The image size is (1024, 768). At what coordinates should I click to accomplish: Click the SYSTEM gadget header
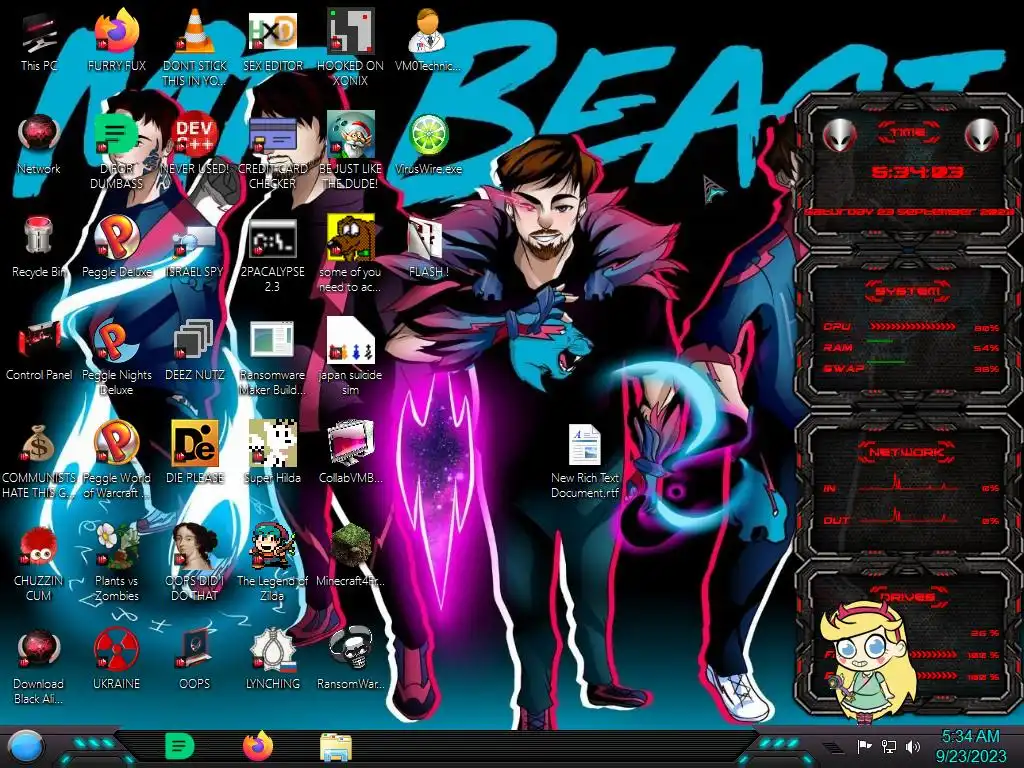(908, 291)
